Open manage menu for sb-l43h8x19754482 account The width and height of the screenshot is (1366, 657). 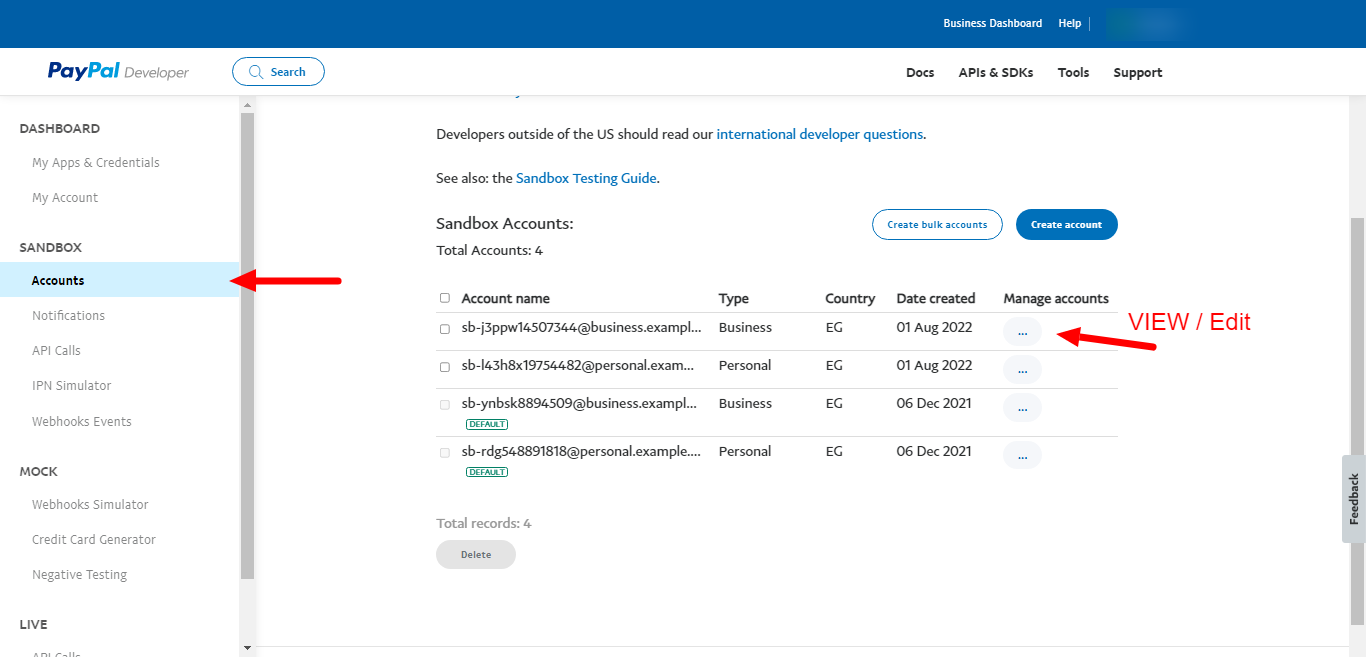(1022, 370)
